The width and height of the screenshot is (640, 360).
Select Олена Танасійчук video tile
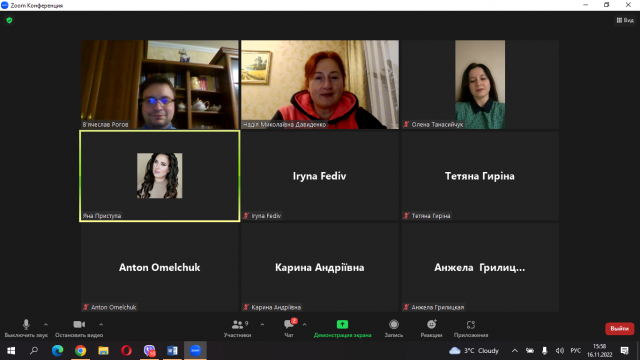point(480,84)
